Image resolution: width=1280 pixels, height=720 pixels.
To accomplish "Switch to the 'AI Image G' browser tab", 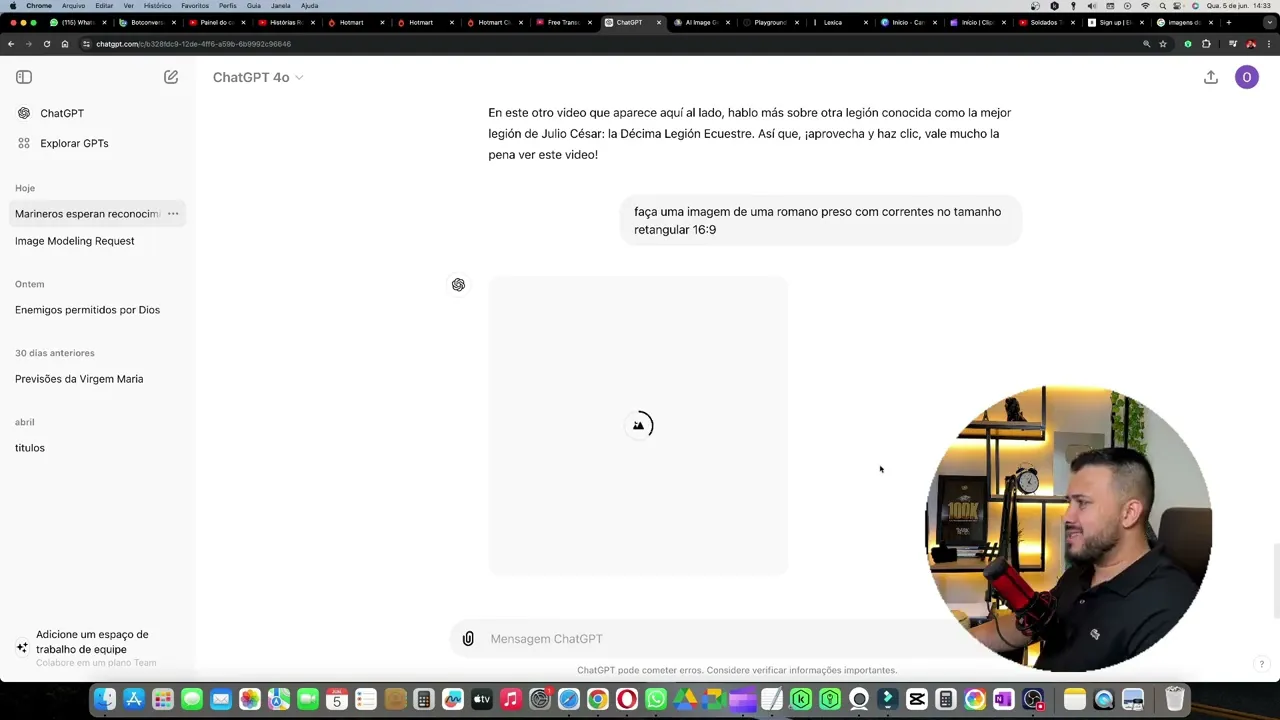I will coord(701,22).
